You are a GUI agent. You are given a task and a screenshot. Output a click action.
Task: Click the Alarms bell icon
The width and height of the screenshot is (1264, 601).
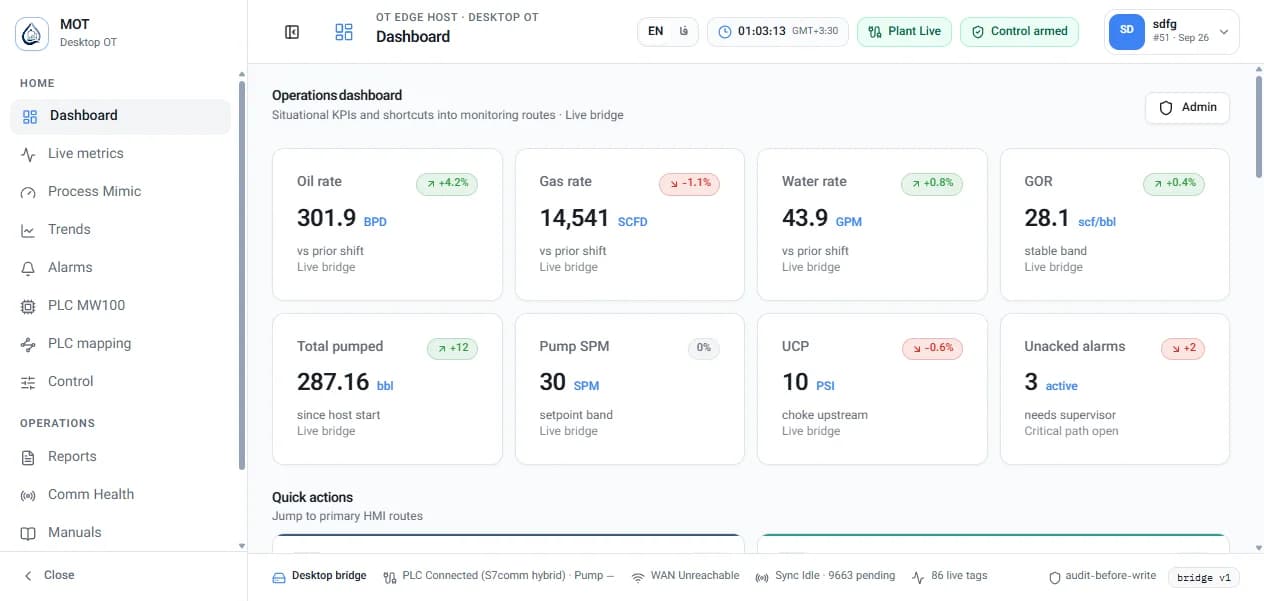pos(28,268)
